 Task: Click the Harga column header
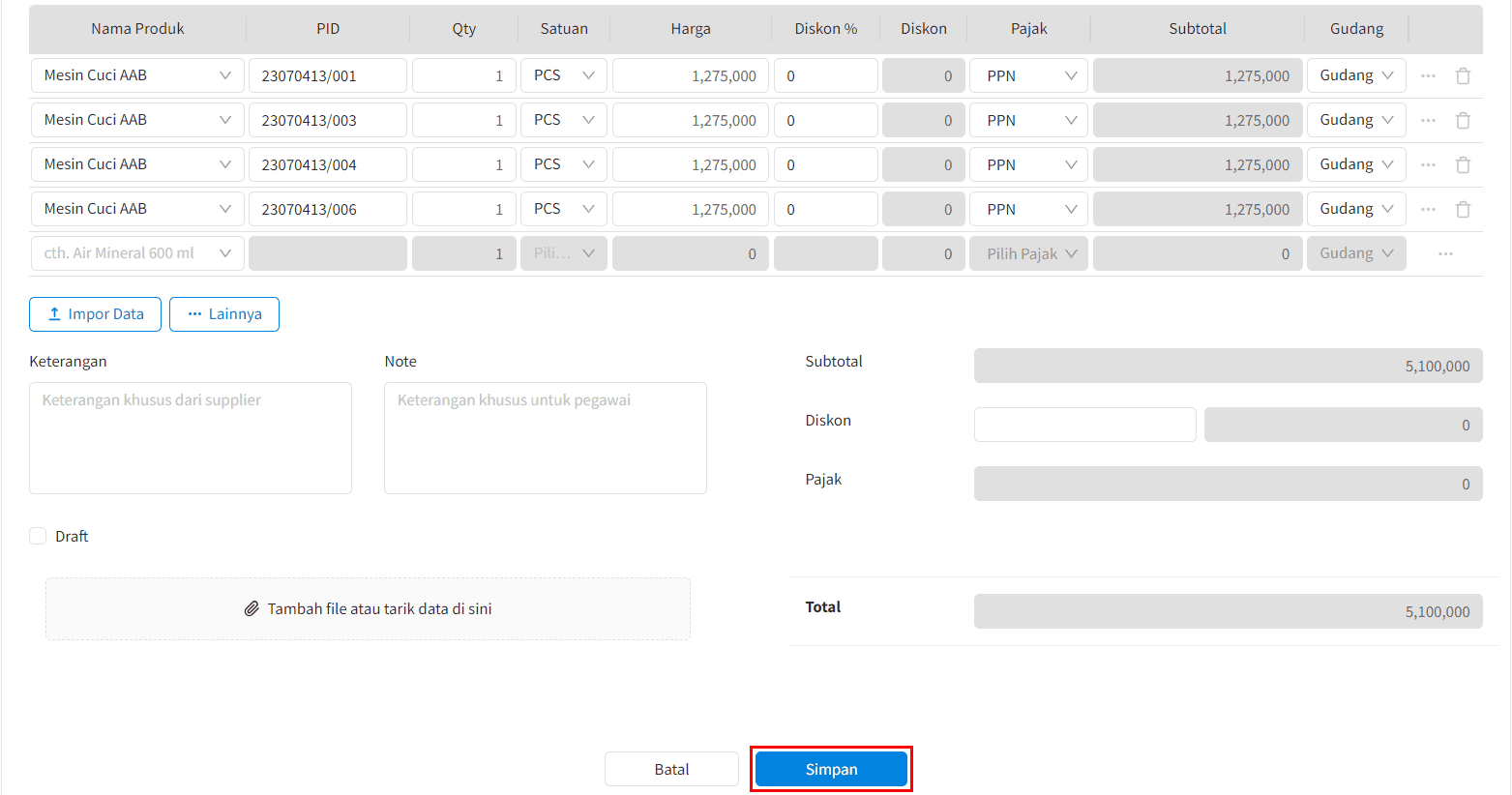[x=691, y=29]
